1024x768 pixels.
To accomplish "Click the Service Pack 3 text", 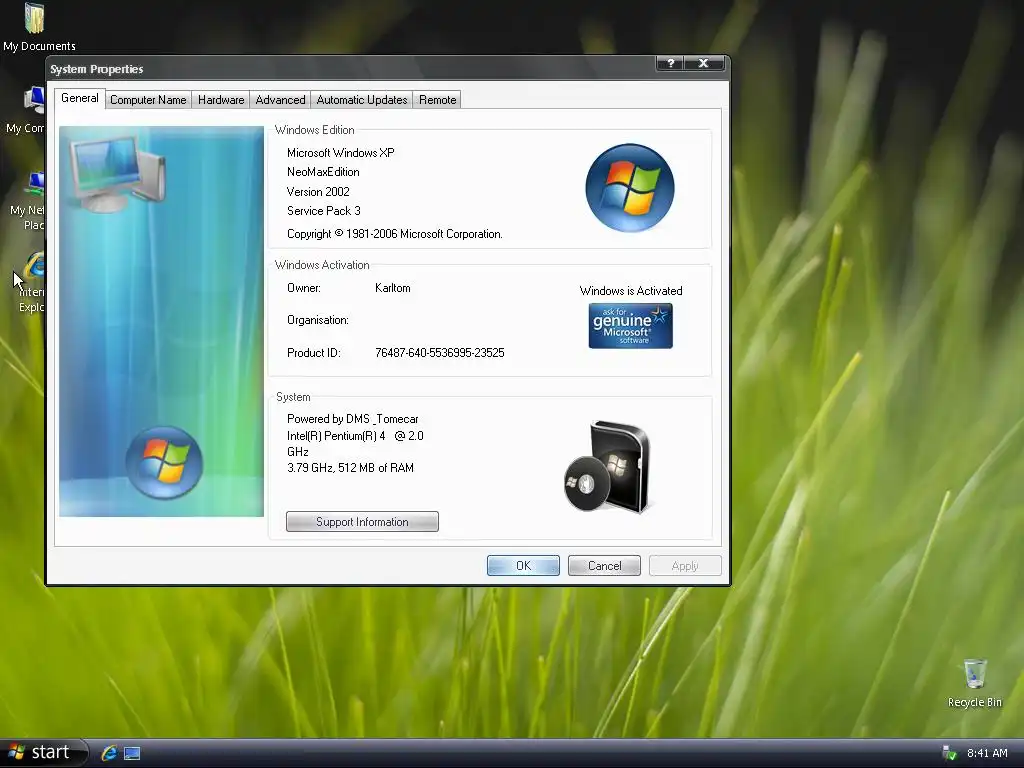I will (323, 211).
